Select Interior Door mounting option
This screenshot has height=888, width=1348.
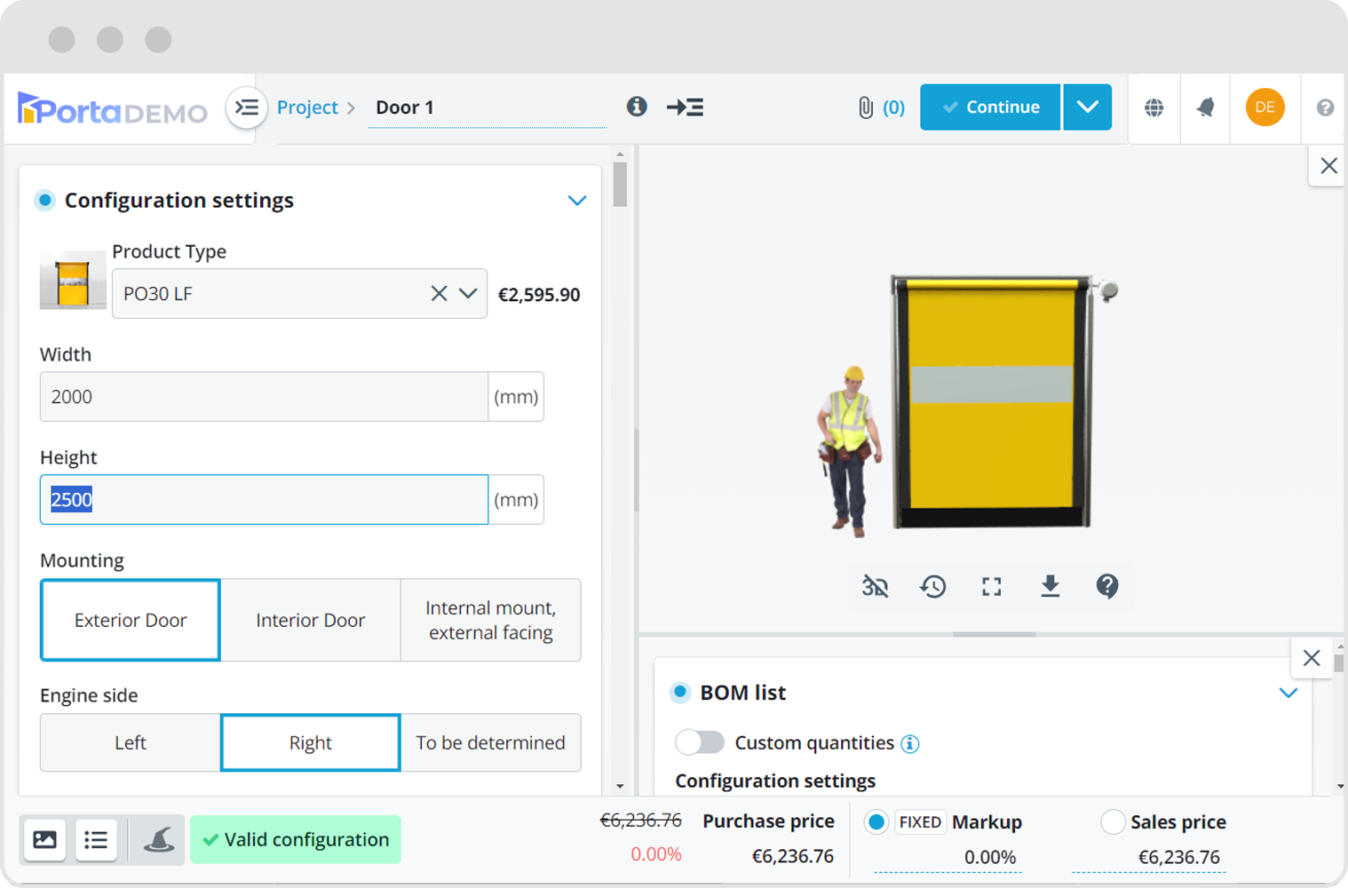pos(310,619)
